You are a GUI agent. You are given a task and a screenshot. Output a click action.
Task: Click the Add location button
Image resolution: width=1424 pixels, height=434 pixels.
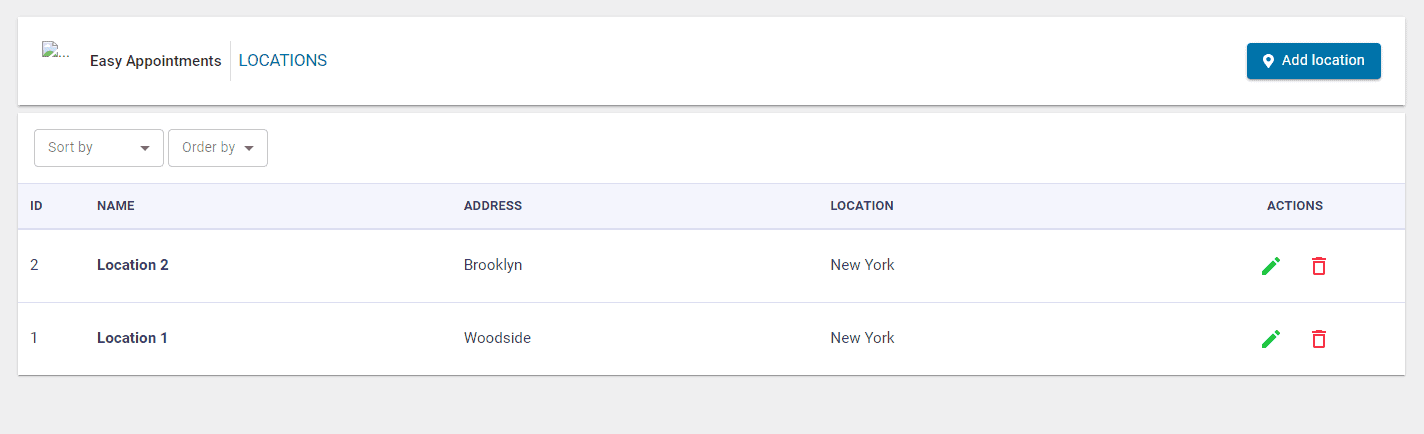pyautogui.click(x=1313, y=61)
